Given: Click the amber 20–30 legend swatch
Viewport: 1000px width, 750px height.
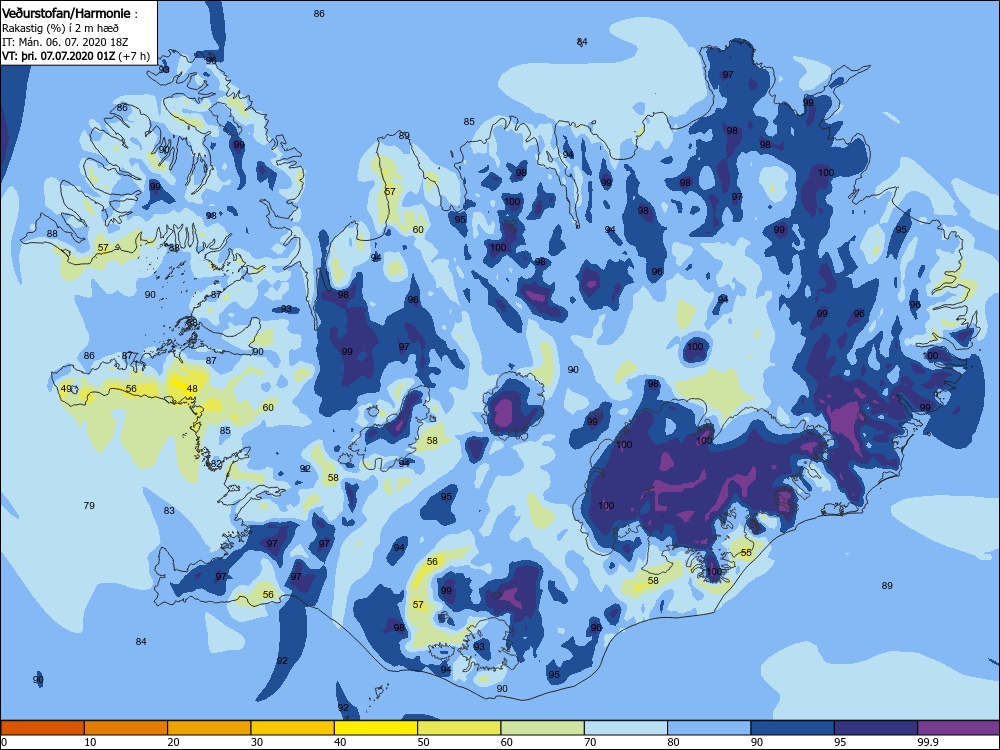Looking at the screenshot, I should [x=209, y=728].
